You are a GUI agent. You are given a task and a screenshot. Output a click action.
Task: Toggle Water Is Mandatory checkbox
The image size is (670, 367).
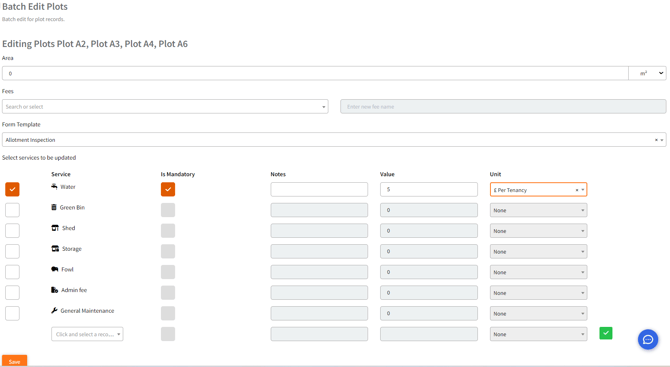click(168, 189)
